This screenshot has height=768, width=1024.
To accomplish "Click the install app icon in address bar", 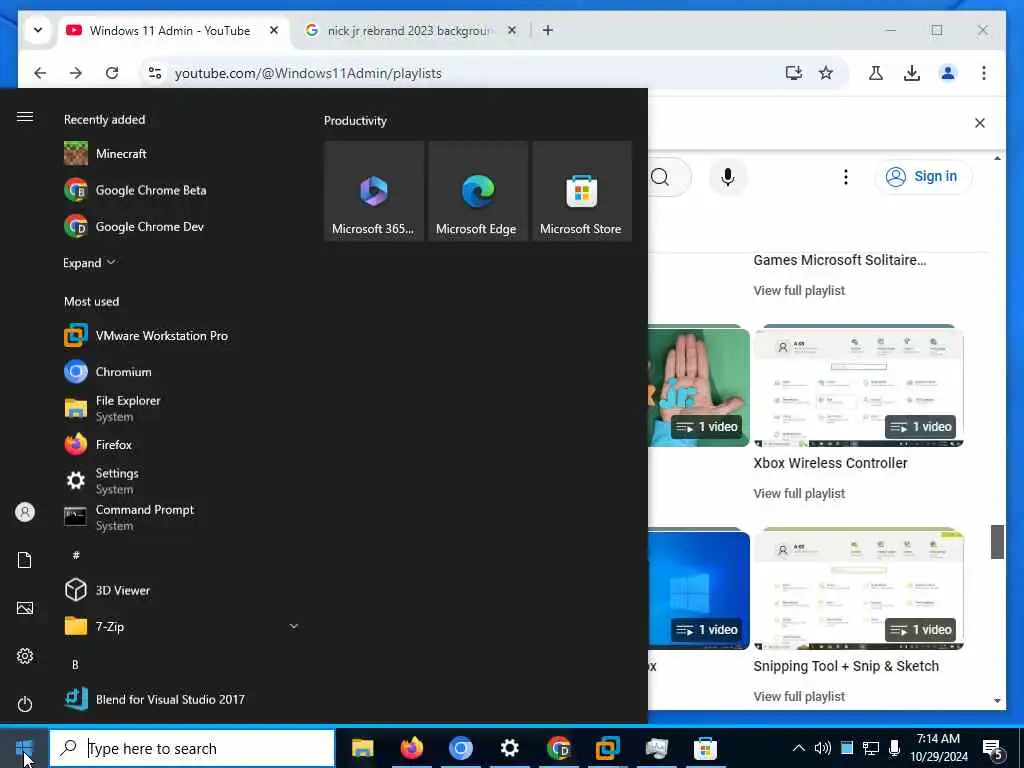I will [793, 73].
